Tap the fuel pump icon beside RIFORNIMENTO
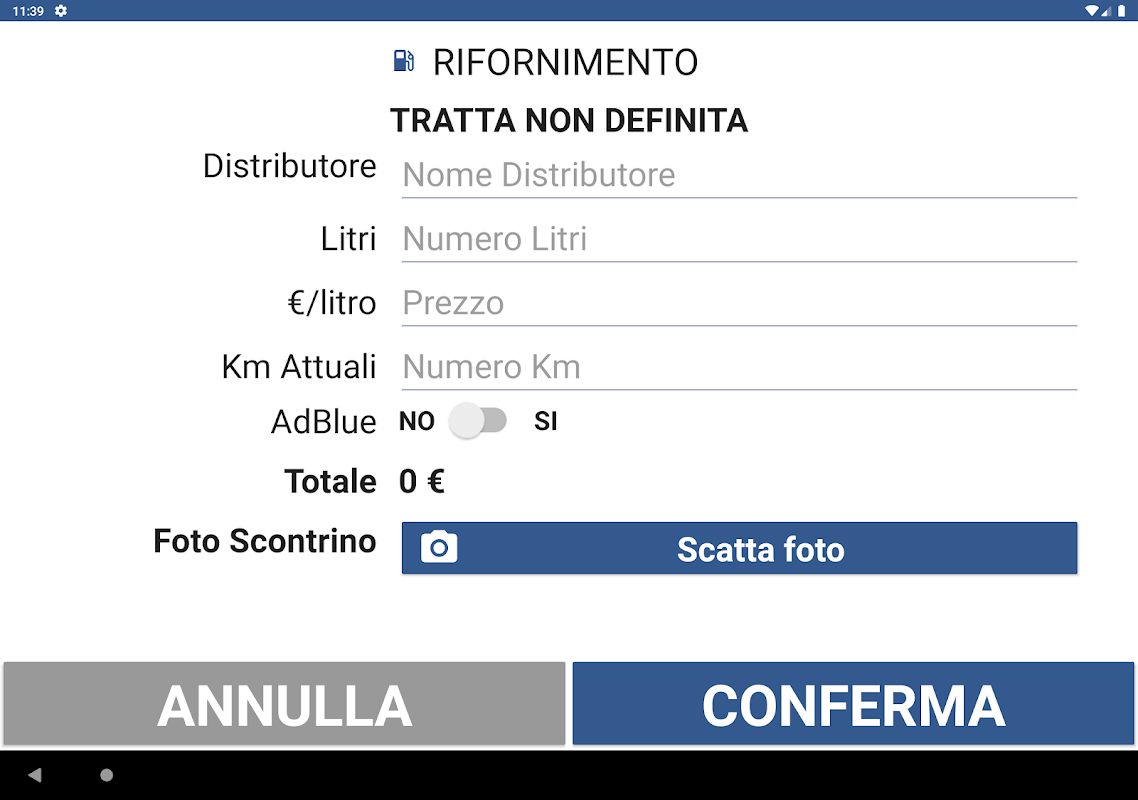Image resolution: width=1138 pixels, height=800 pixels. 403,62
